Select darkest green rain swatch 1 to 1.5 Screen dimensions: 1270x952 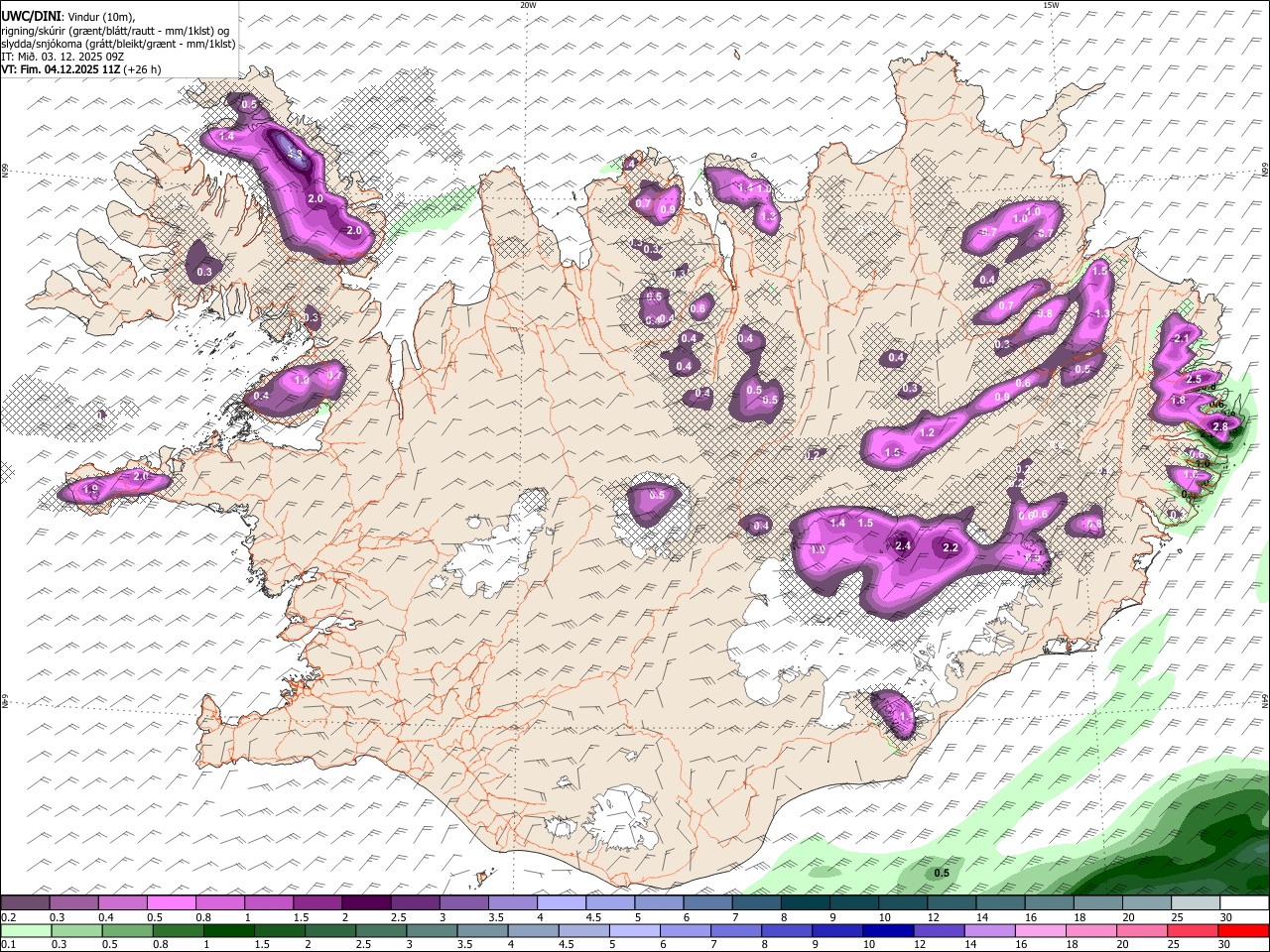pyautogui.click(x=228, y=930)
